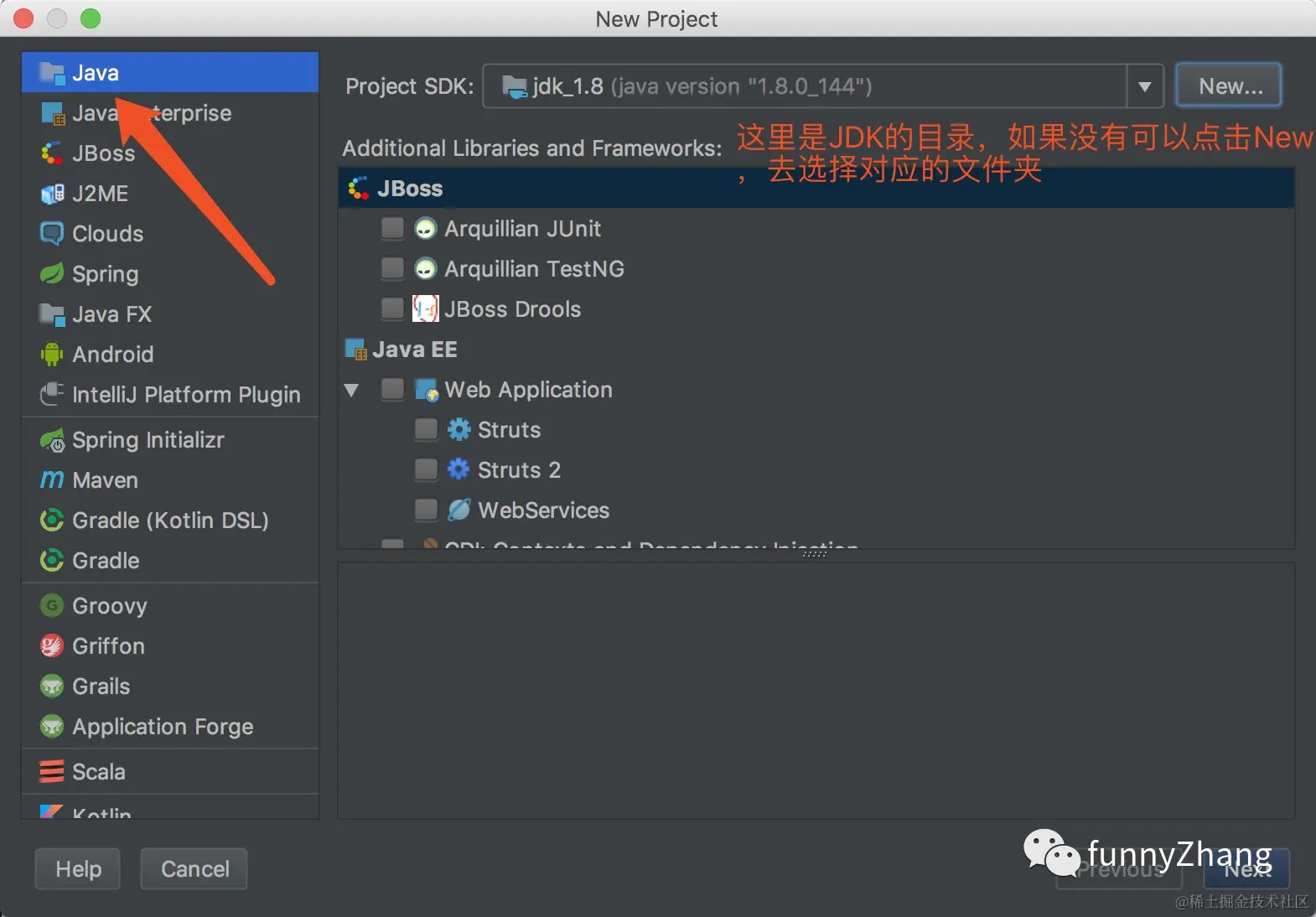
Task: Click the Next button
Action: (1246, 869)
